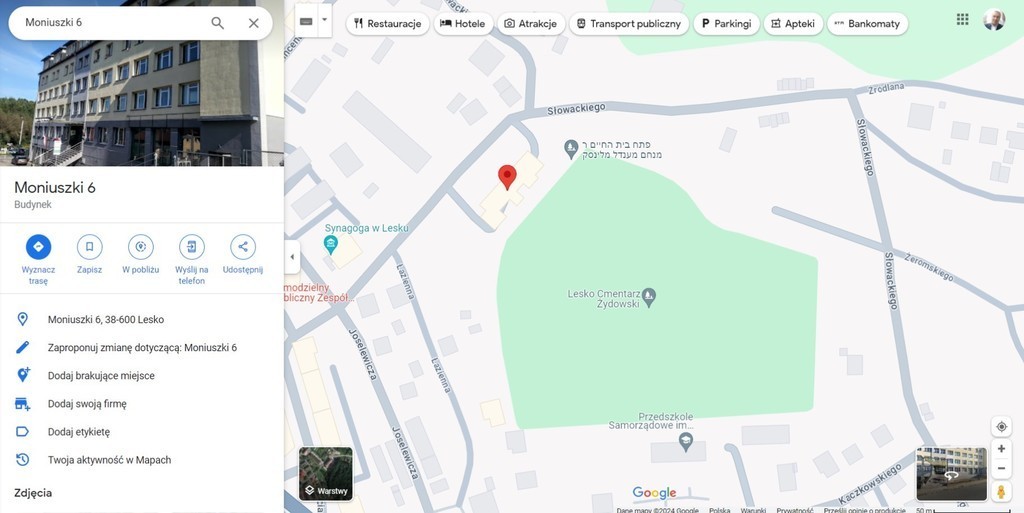1024x513 pixels.
Task: Click the Wyślij na telefon icon
Action: tap(191, 247)
